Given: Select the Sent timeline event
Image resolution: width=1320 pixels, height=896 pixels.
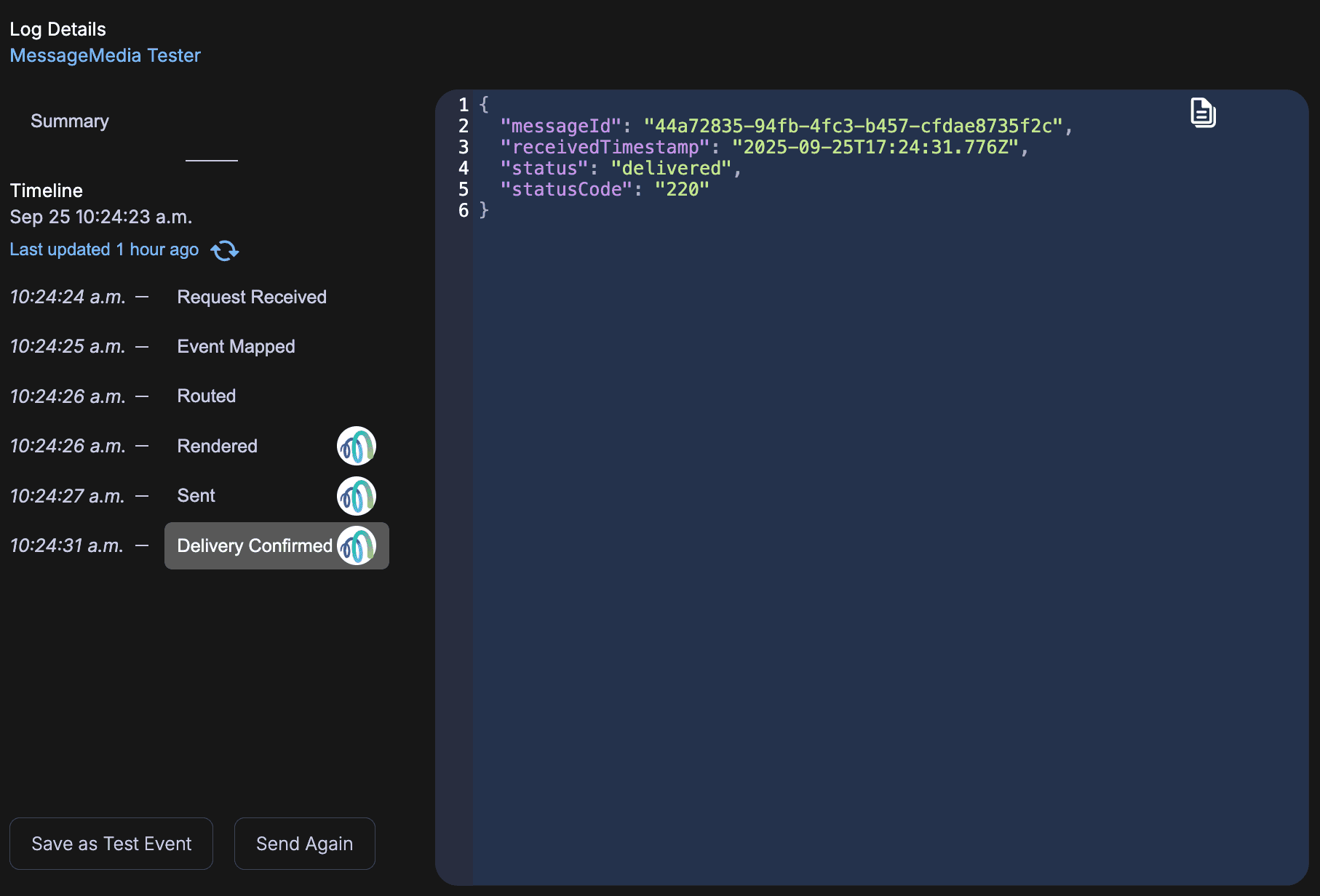Looking at the screenshot, I should (x=196, y=495).
